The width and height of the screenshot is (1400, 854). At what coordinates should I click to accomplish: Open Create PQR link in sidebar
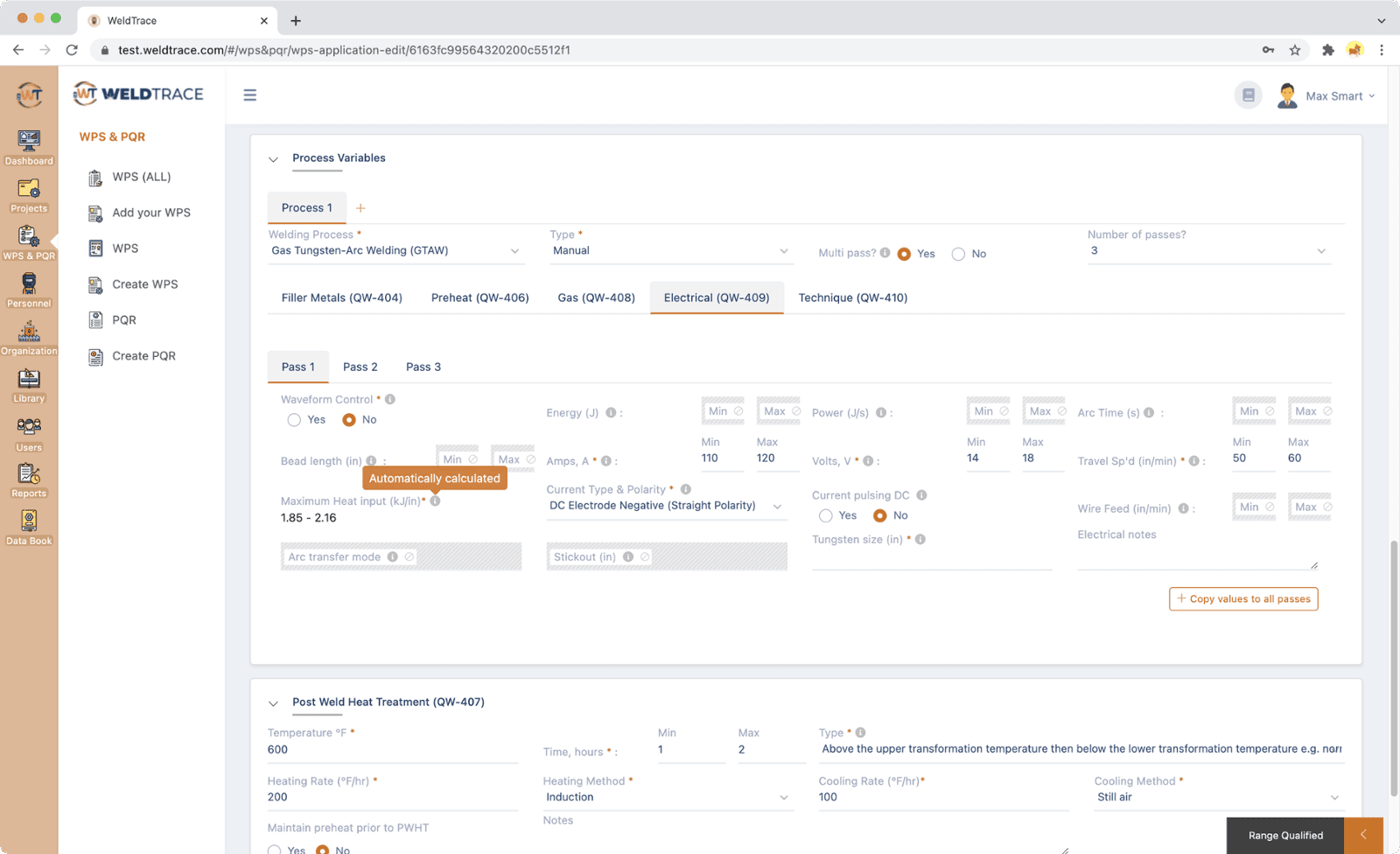coord(143,356)
